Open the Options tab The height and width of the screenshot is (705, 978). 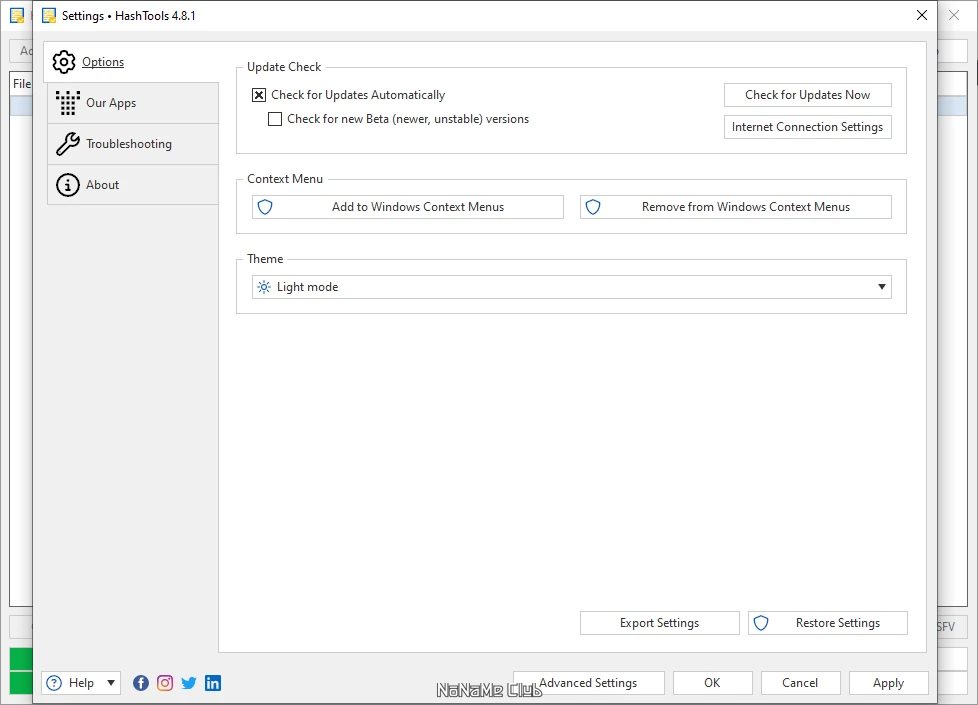tap(132, 62)
